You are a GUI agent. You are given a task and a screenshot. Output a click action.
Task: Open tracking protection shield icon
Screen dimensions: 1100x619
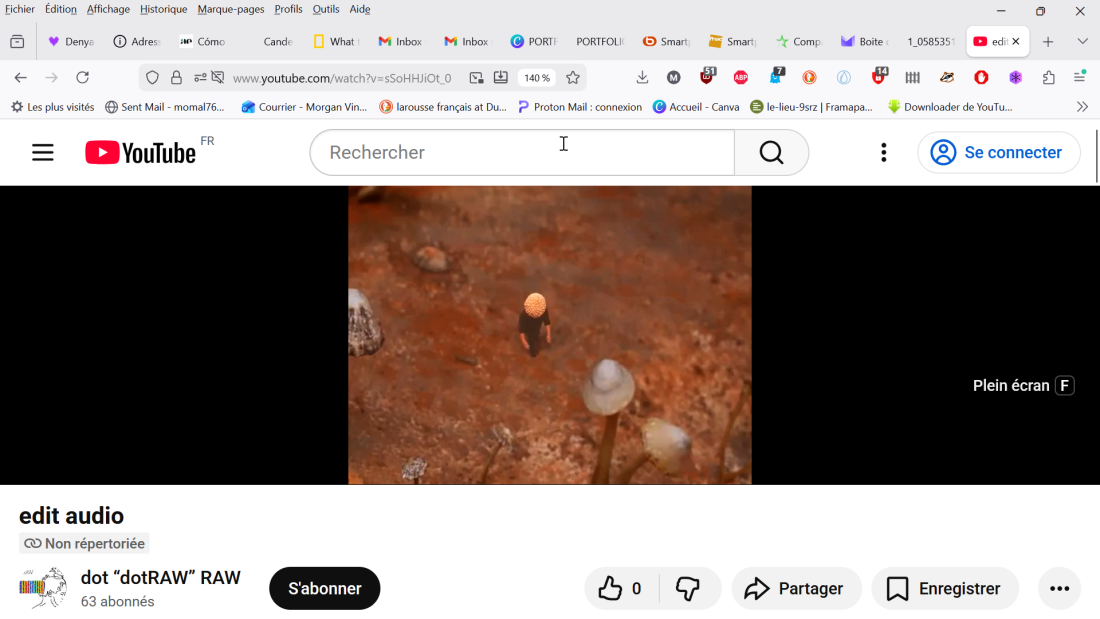(152, 78)
